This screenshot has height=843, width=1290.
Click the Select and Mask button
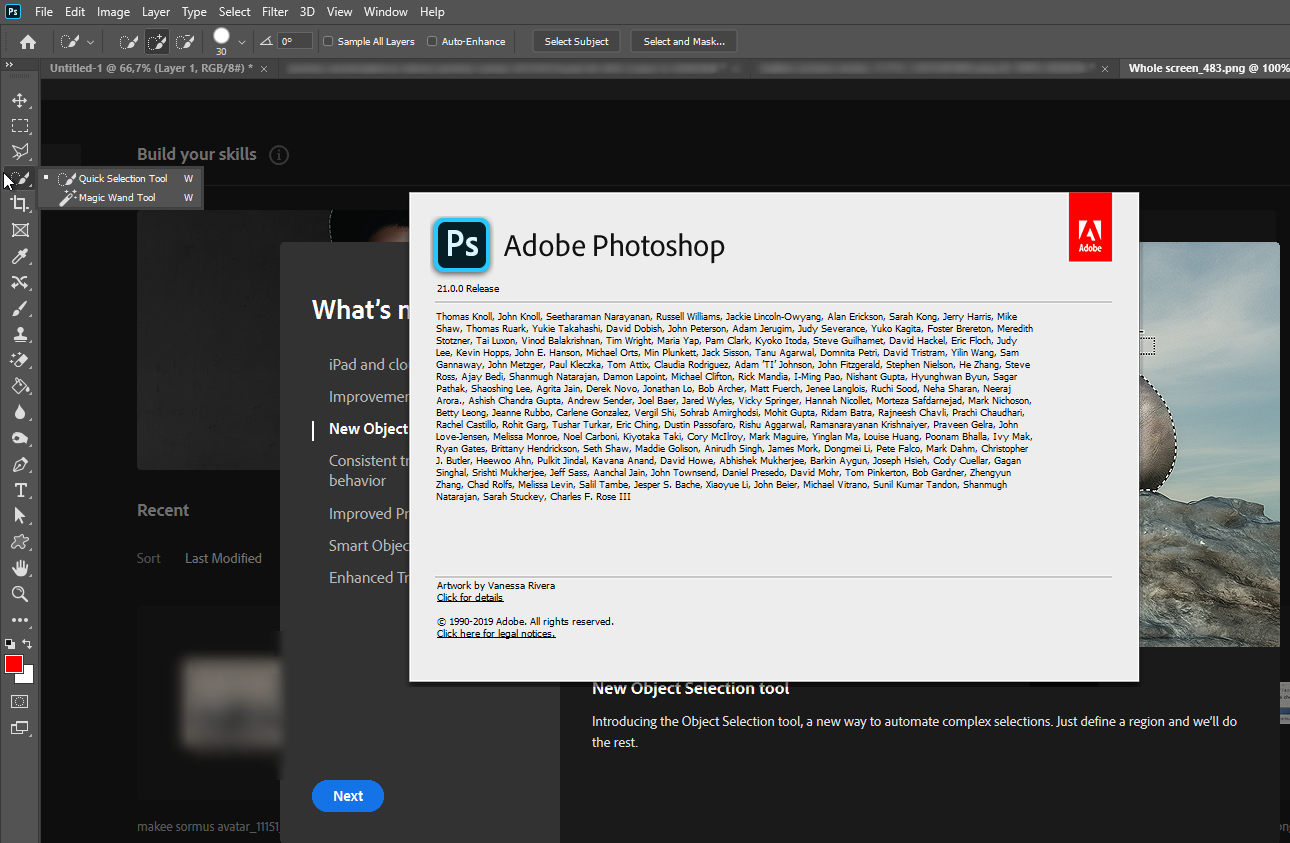click(x=684, y=42)
